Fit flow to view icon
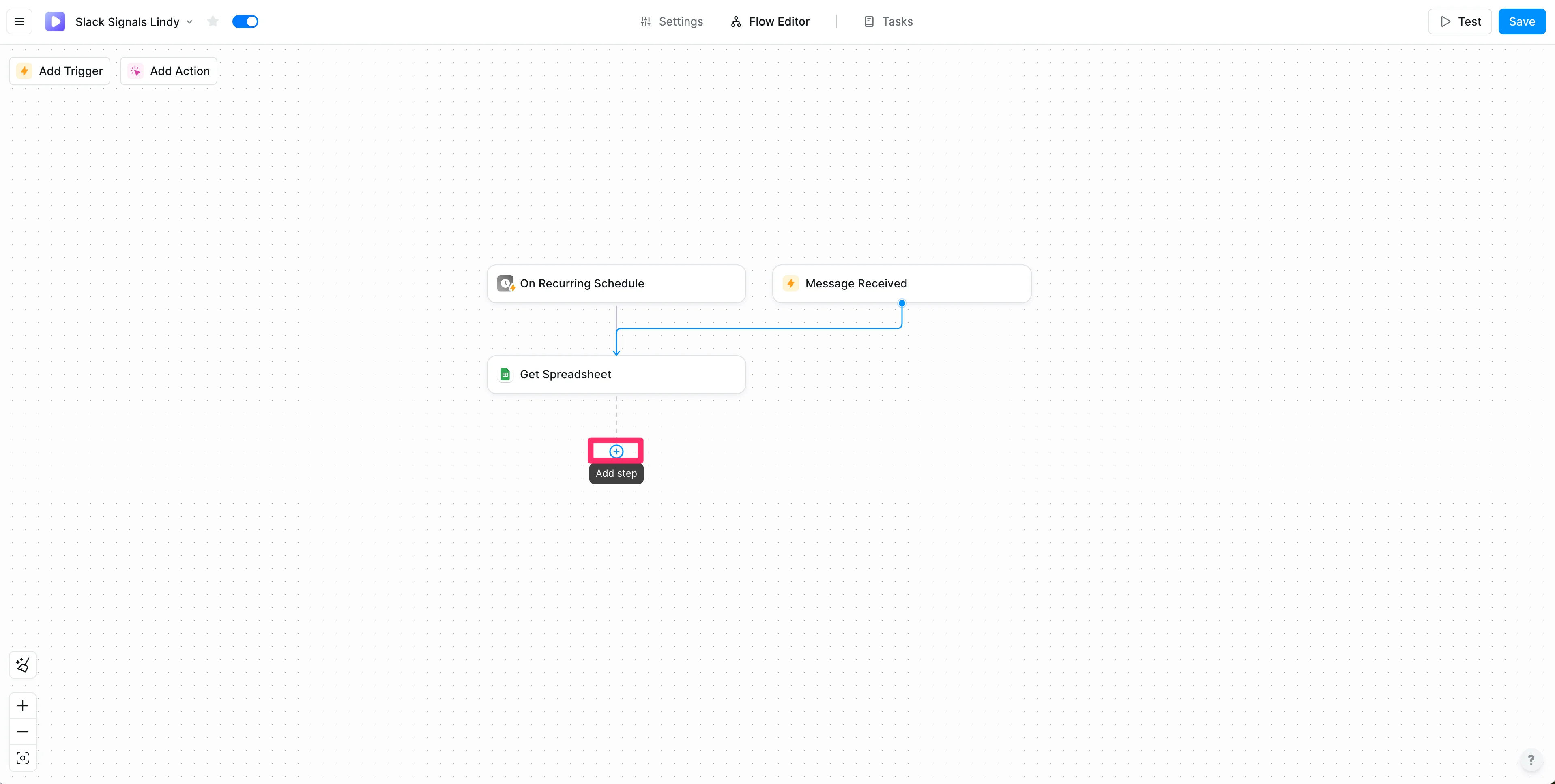 (23, 758)
